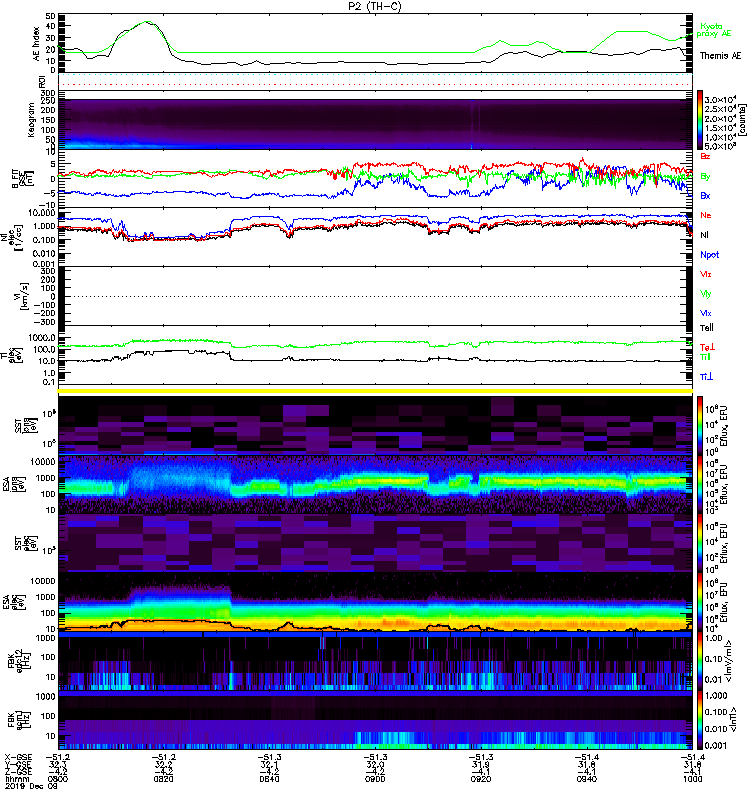The image size is (750, 800).
Task: Select the green Viy velocity legend label
Action: 705,294
